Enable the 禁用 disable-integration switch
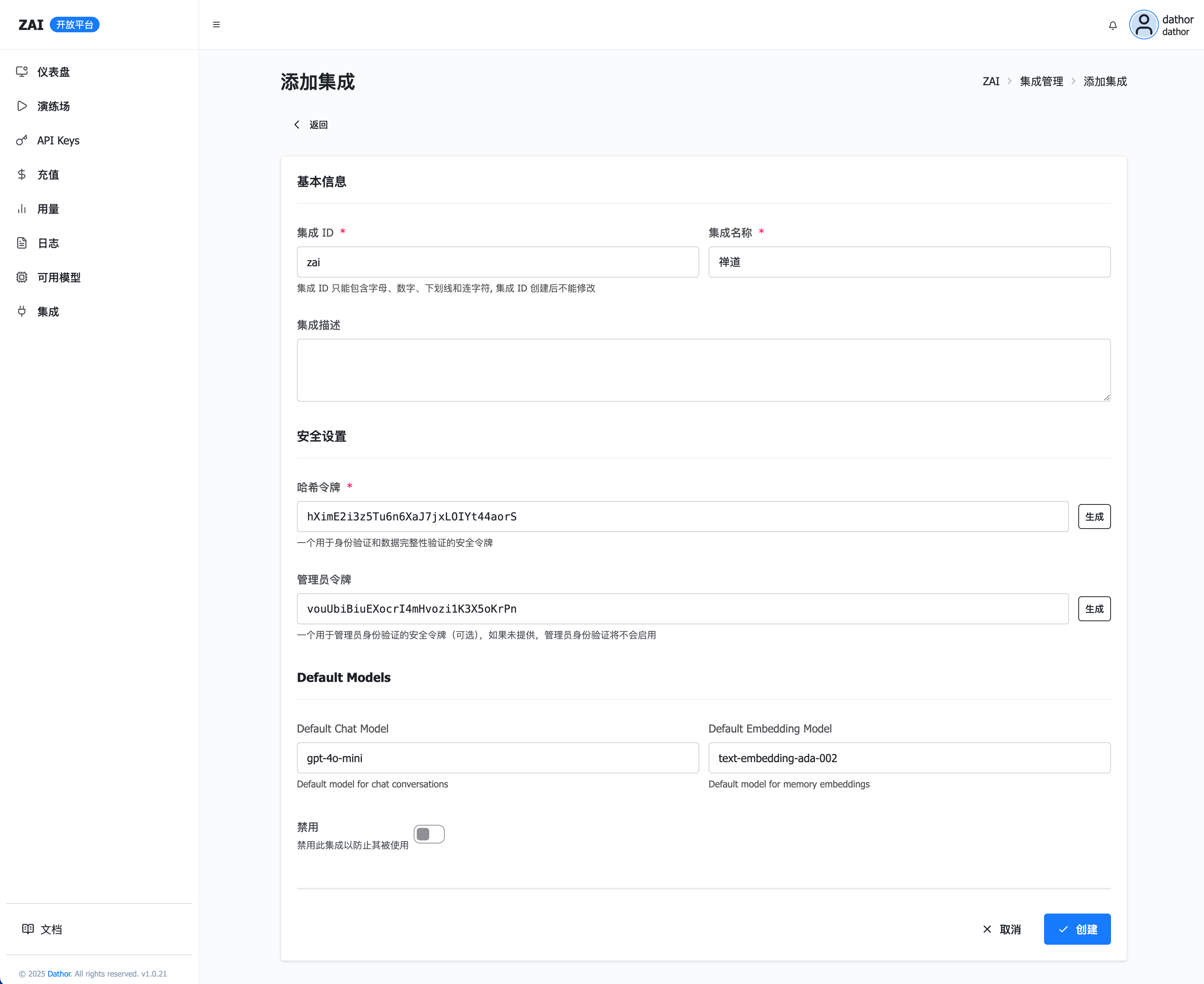This screenshot has width=1204, height=984. click(429, 834)
